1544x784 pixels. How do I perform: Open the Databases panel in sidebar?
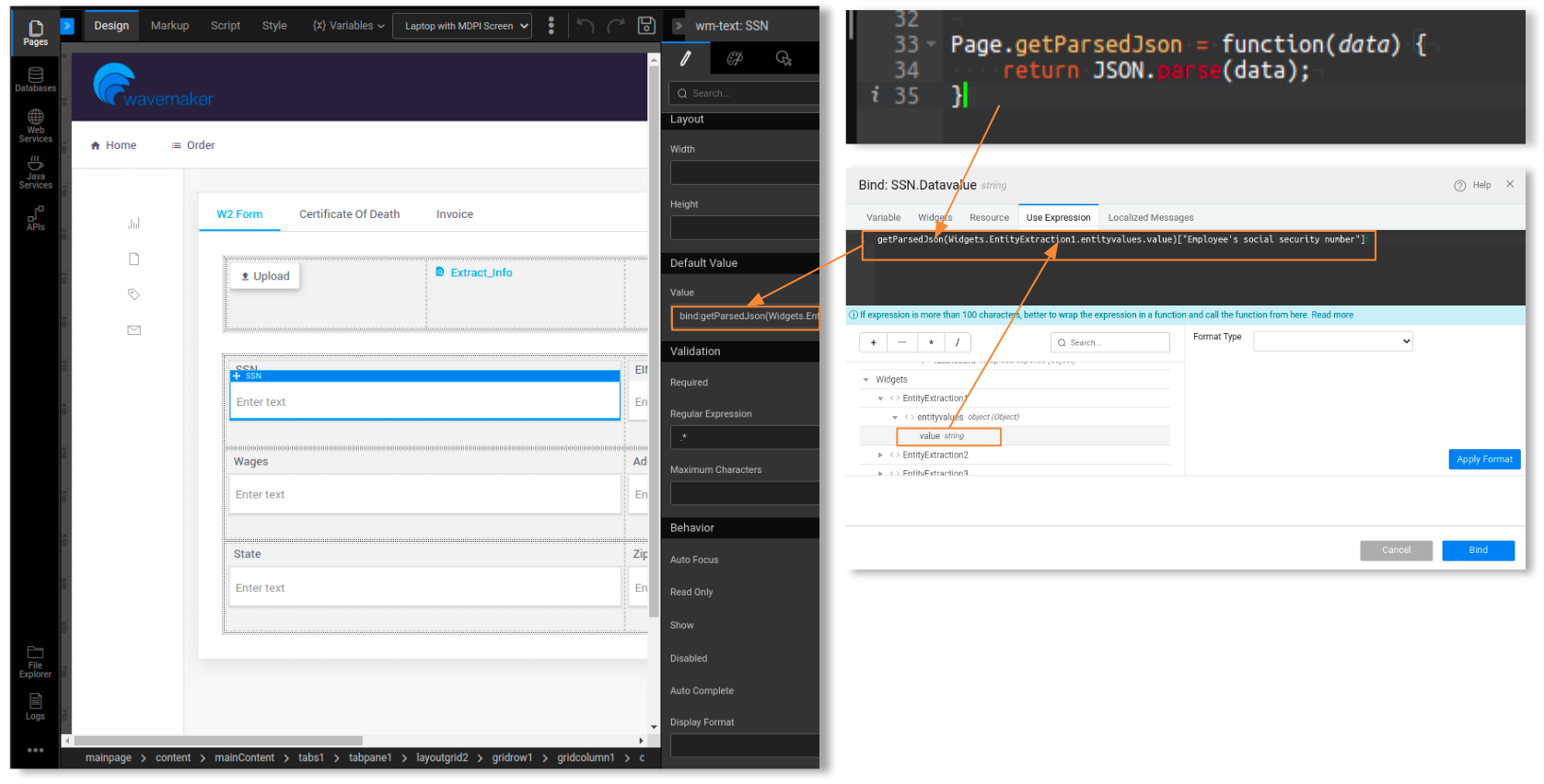(x=35, y=79)
